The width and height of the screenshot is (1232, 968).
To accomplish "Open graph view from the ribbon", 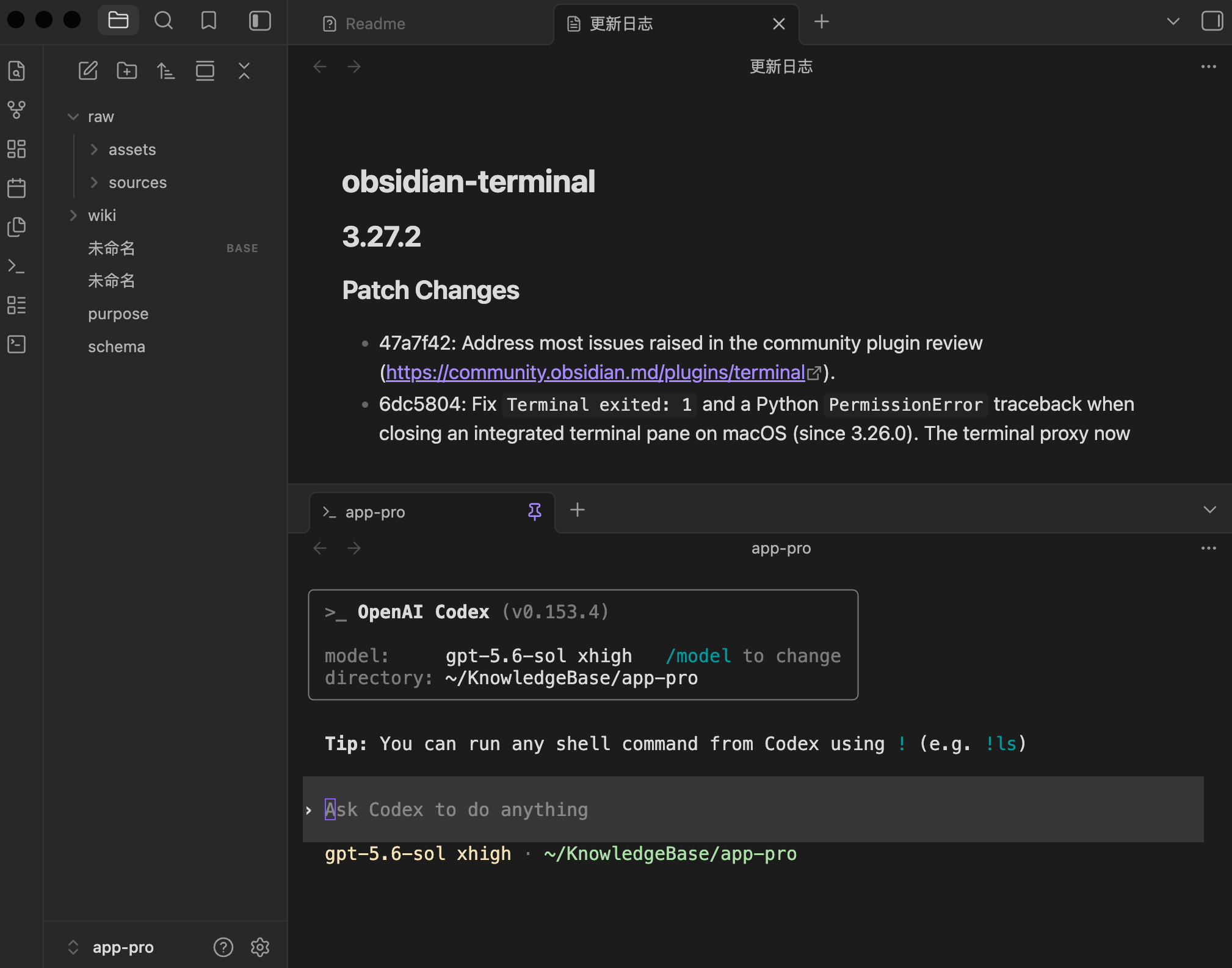I will point(16,110).
